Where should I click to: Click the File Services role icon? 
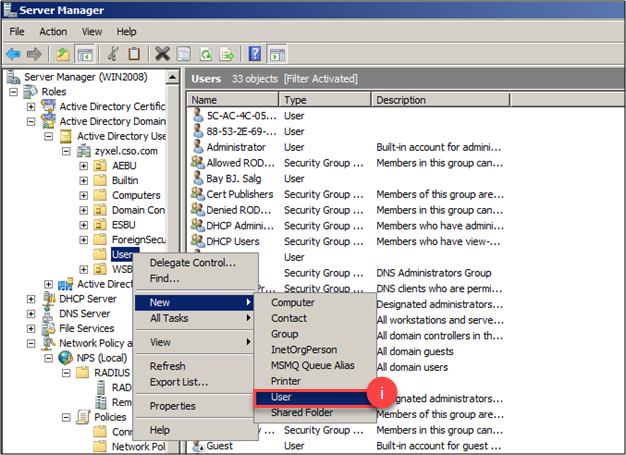[x=50, y=328]
